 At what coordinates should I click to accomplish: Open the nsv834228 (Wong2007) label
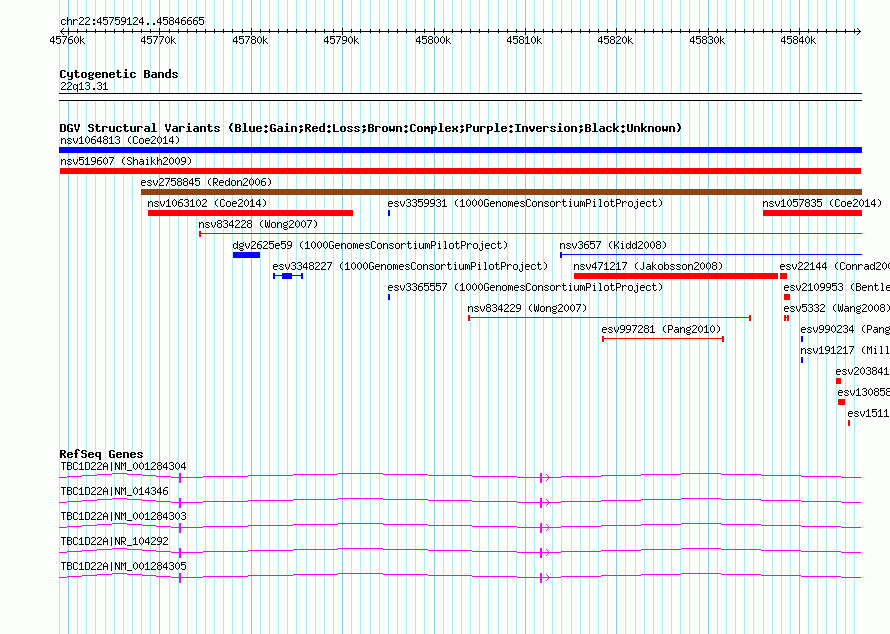[x=258, y=224]
